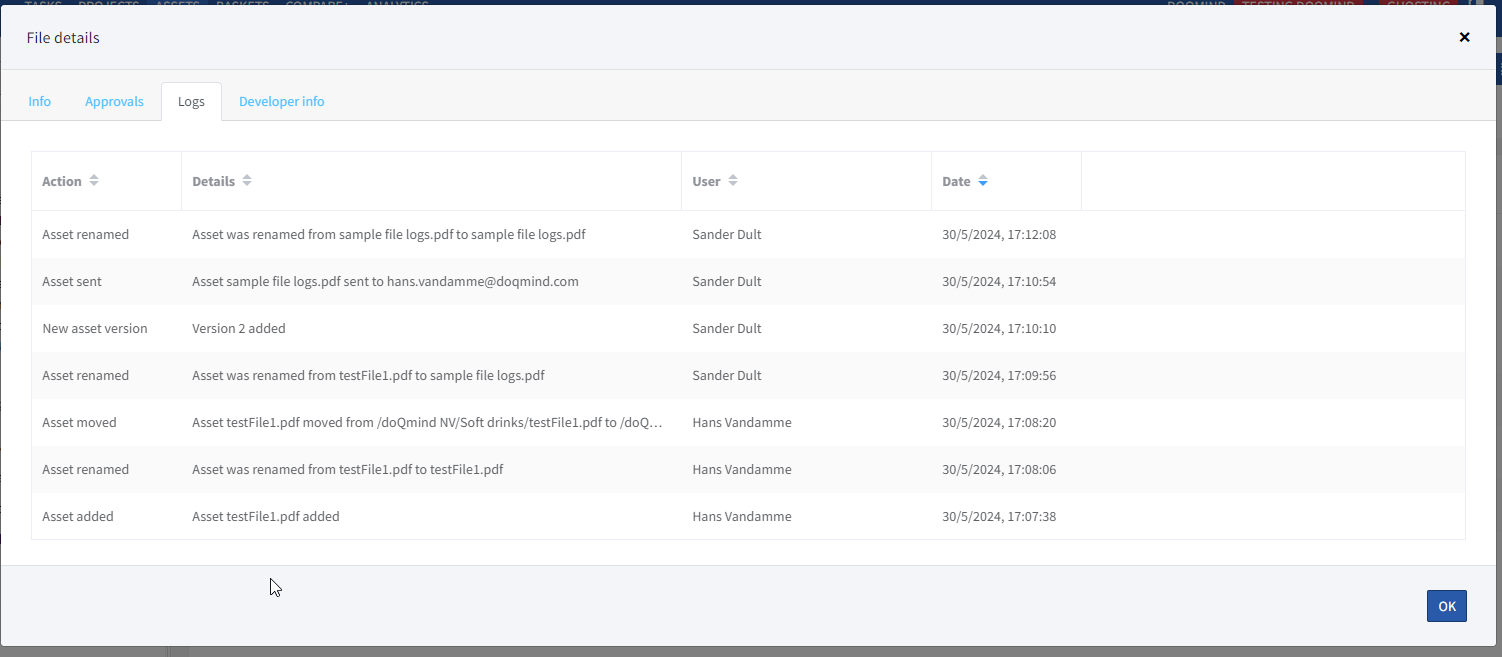This screenshot has height=657, width=1502.
Task: Click Sander Dult in the Asset sent row
Action: point(727,281)
